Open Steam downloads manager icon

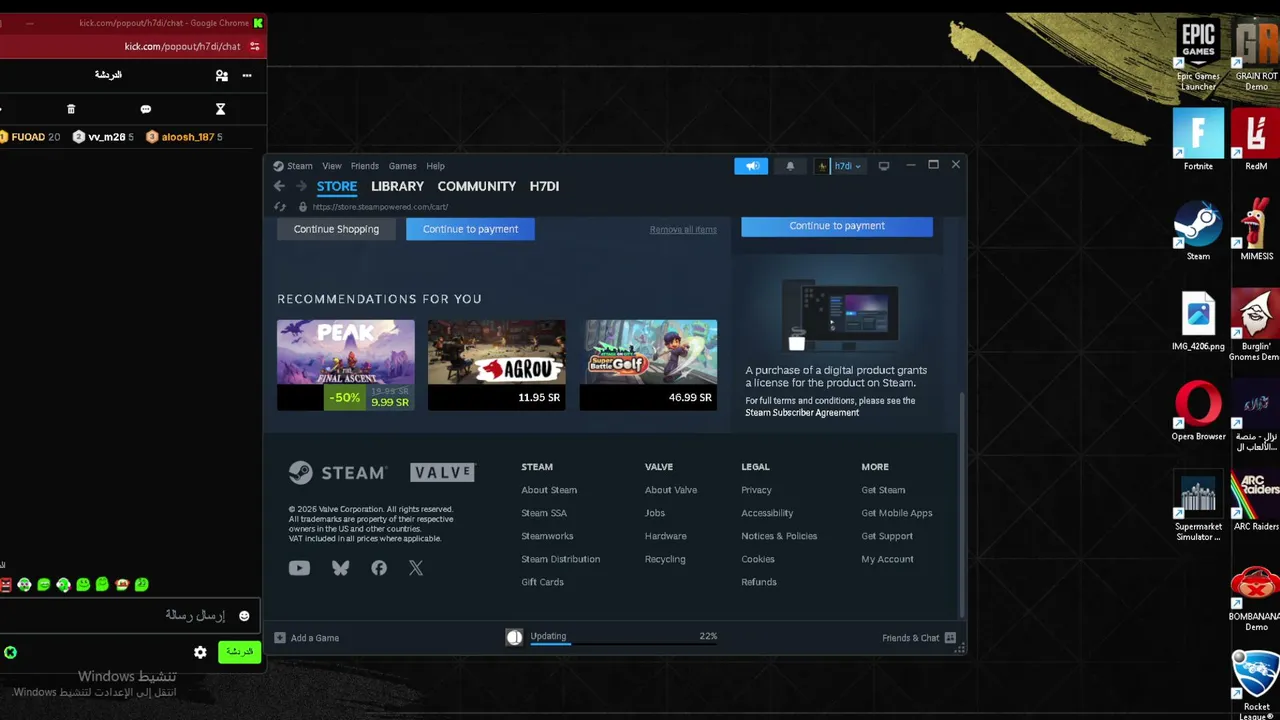pos(514,637)
